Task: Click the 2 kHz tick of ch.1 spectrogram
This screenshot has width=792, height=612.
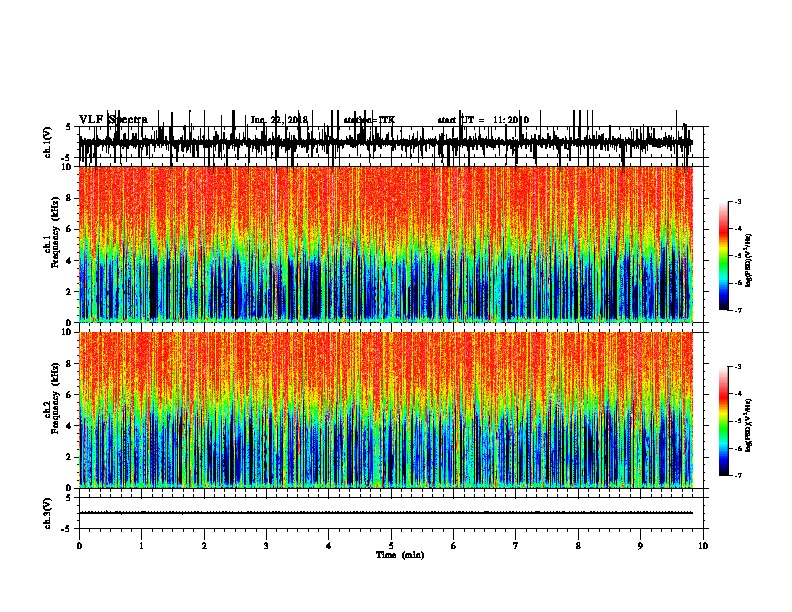Action: point(70,291)
